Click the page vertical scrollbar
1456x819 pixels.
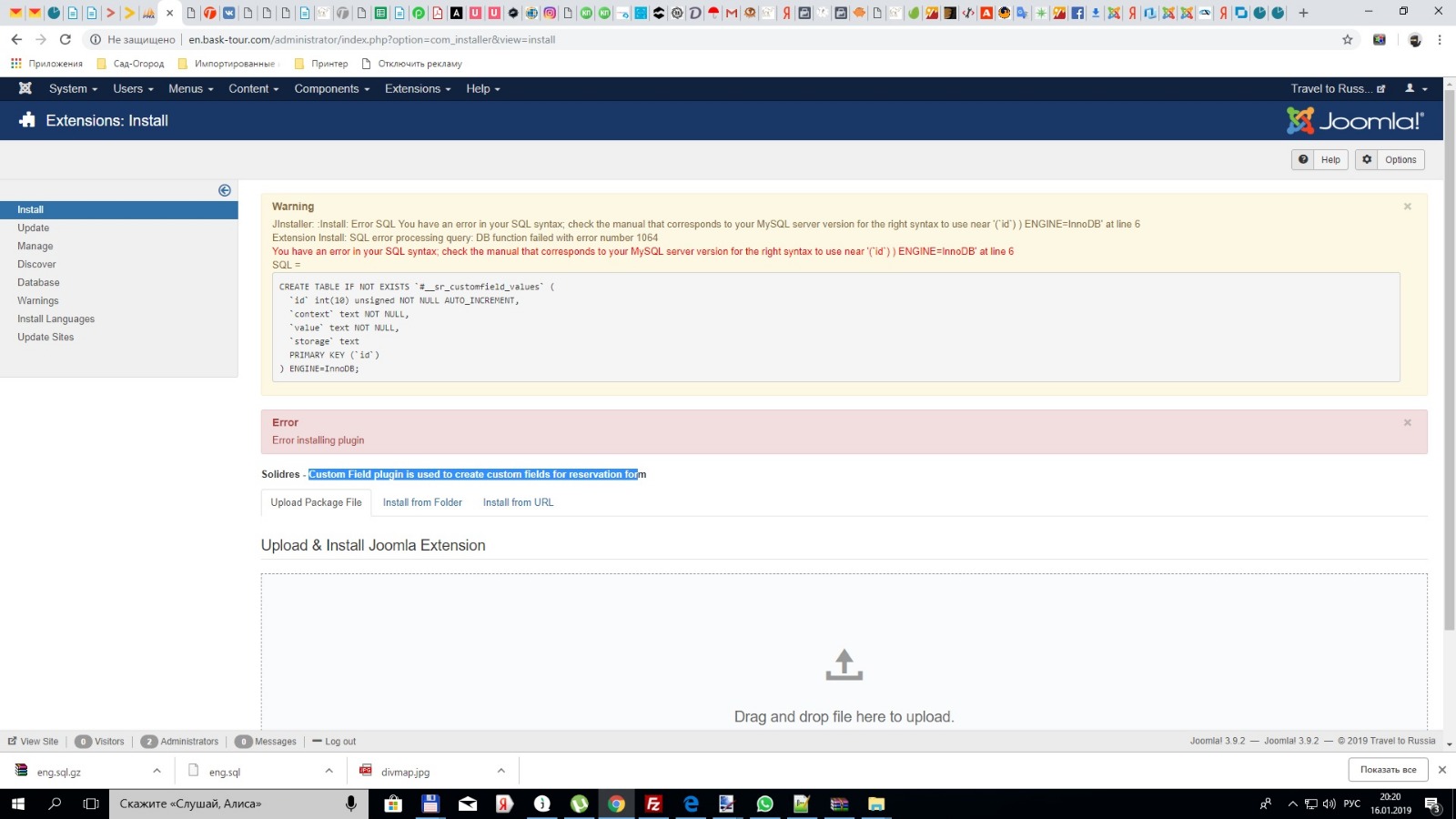point(1449,364)
